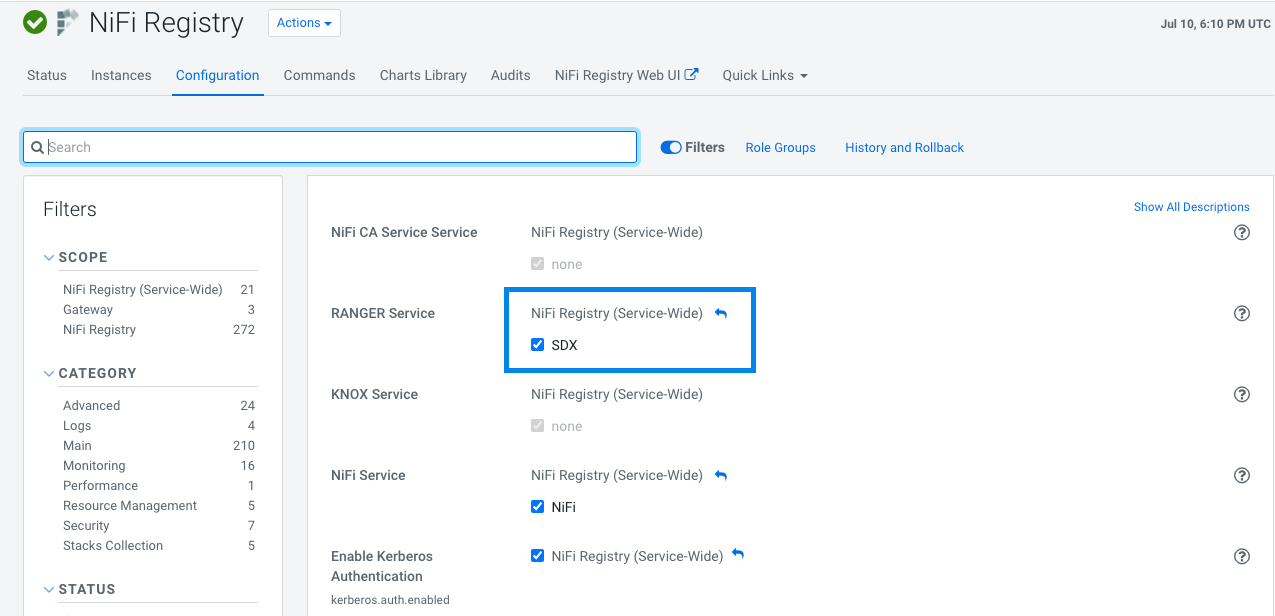Filter by the Security category

(86, 526)
